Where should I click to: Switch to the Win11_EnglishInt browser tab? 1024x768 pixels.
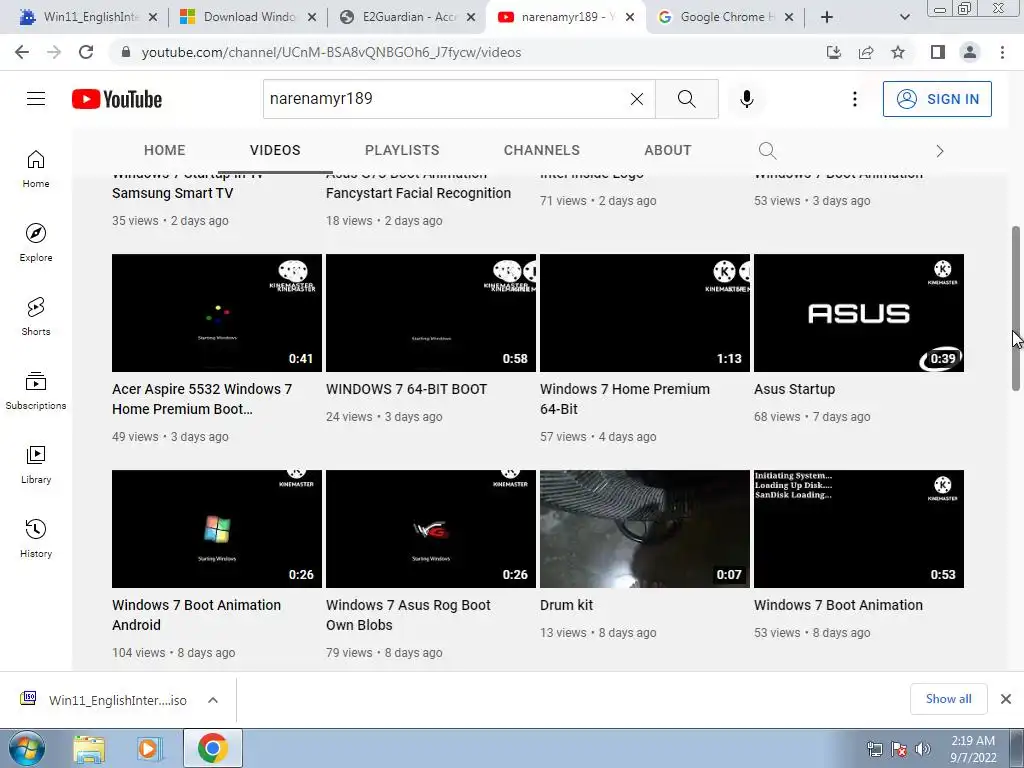pos(86,17)
